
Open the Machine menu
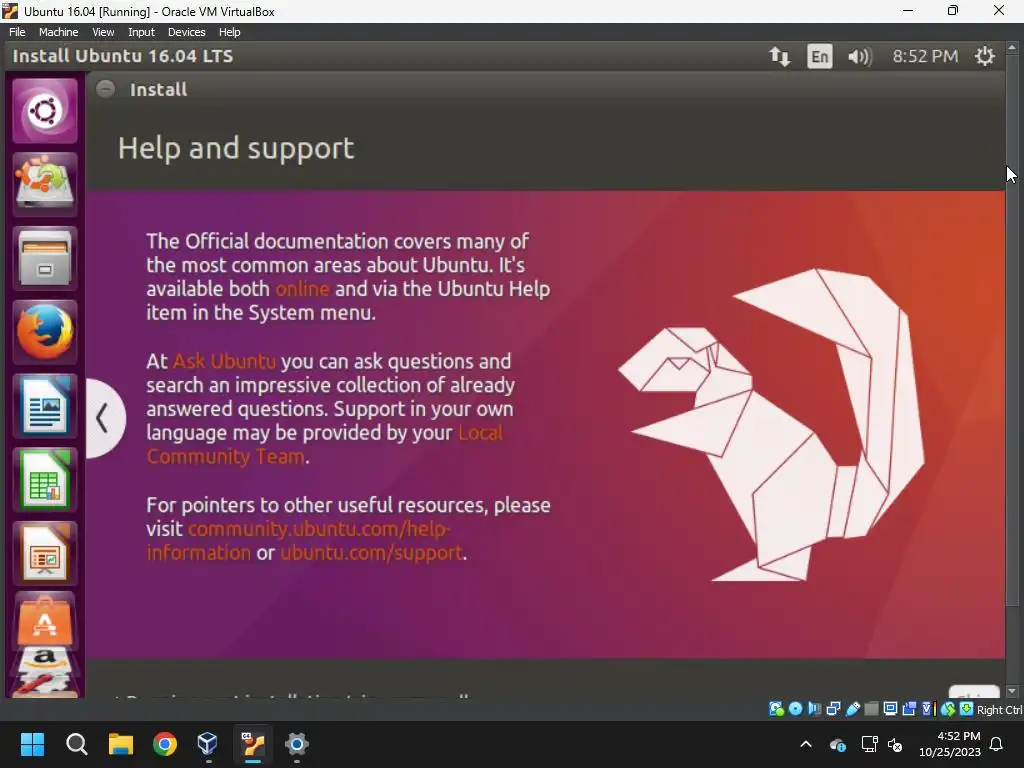pyautogui.click(x=58, y=32)
